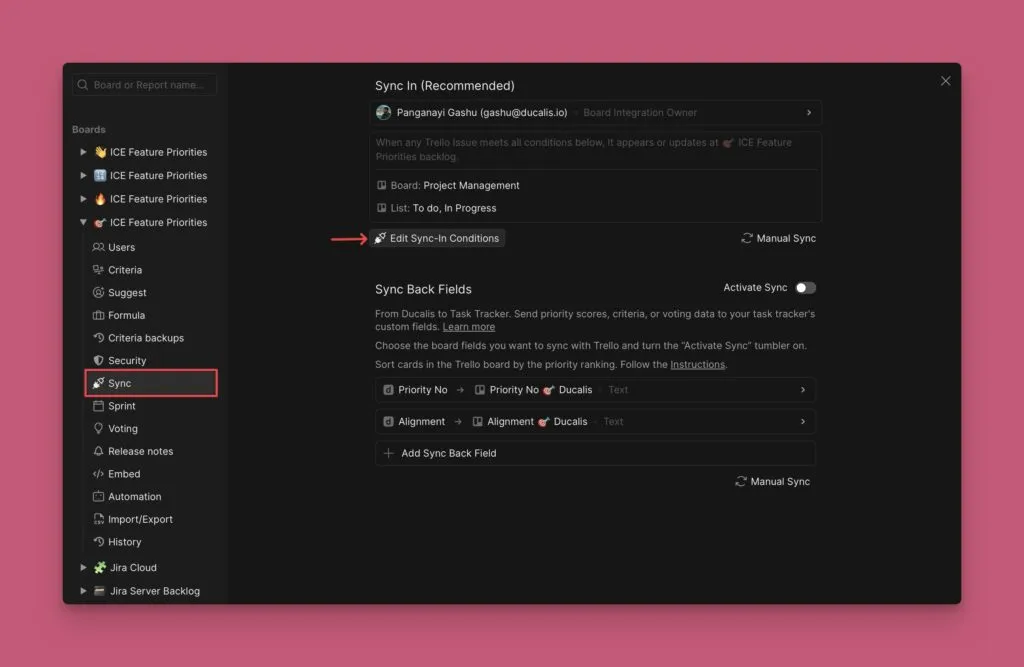Screen dimensions: 1024x667
Task: Click the Sprint calendar icon
Action: [x=98, y=406]
